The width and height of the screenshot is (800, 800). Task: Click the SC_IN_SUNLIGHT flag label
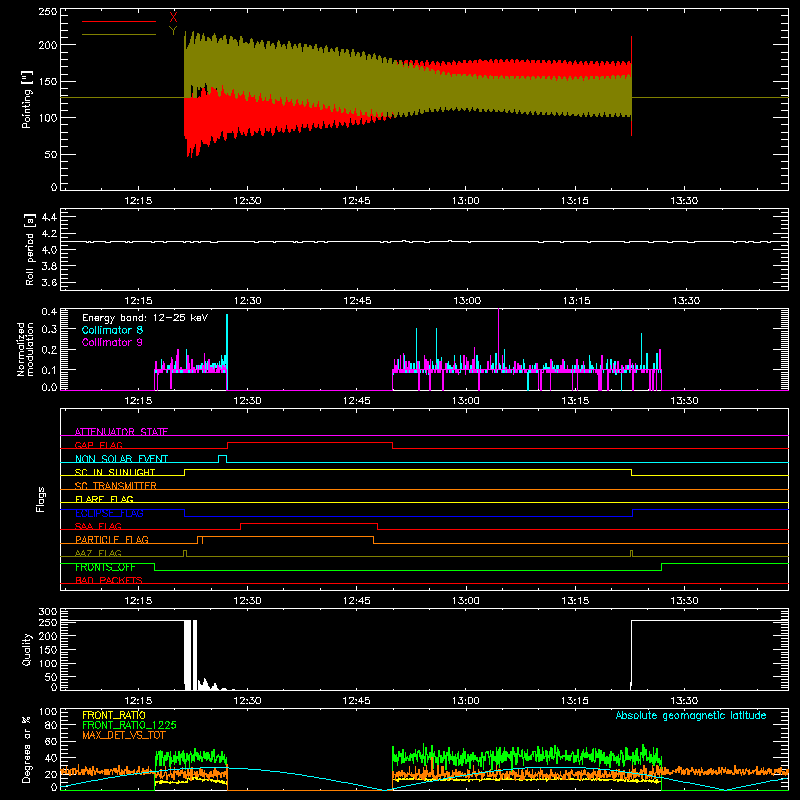115,472
